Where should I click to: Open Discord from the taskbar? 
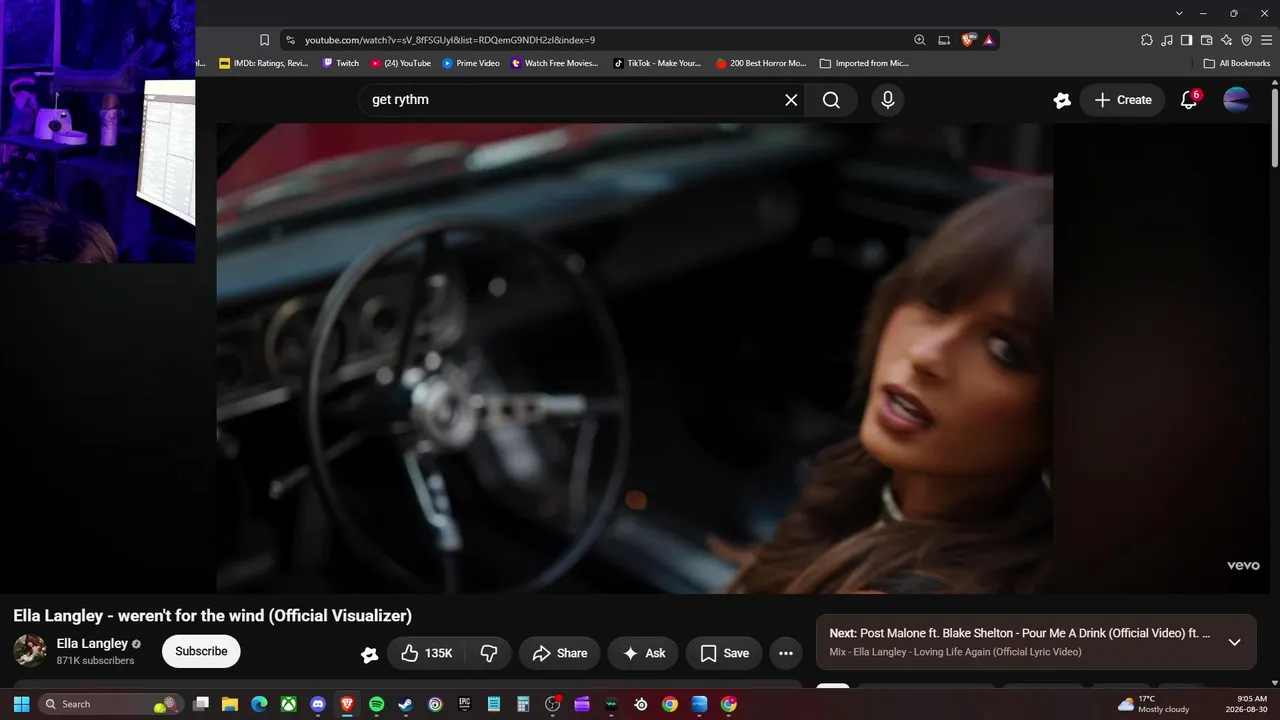tap(318, 704)
